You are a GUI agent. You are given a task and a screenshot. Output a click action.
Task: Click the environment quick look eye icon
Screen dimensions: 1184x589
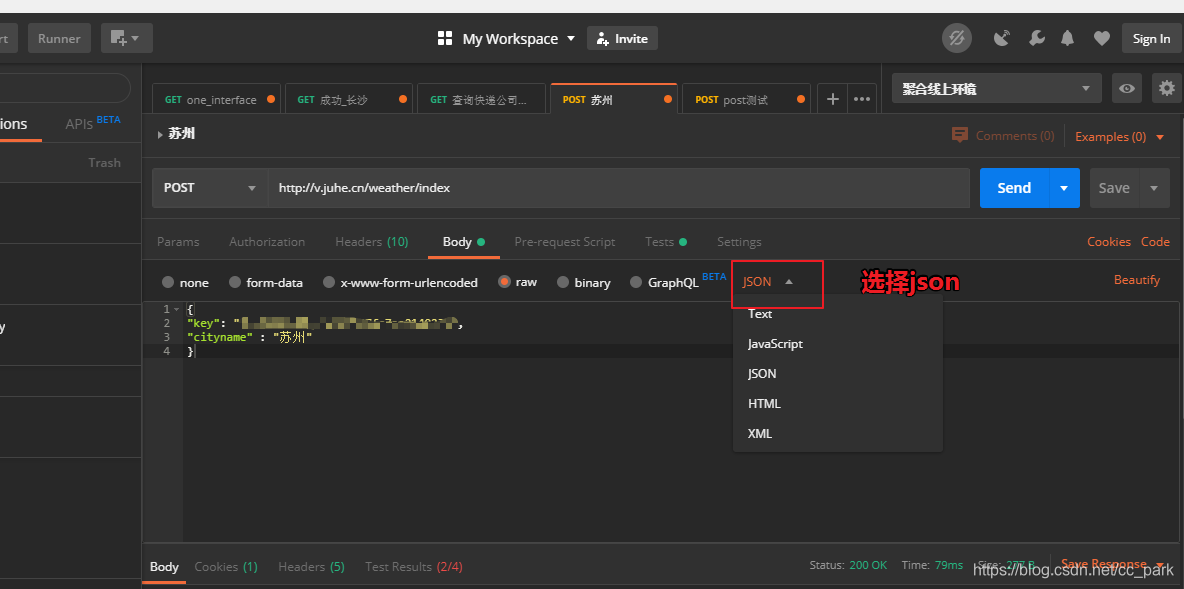1127,88
